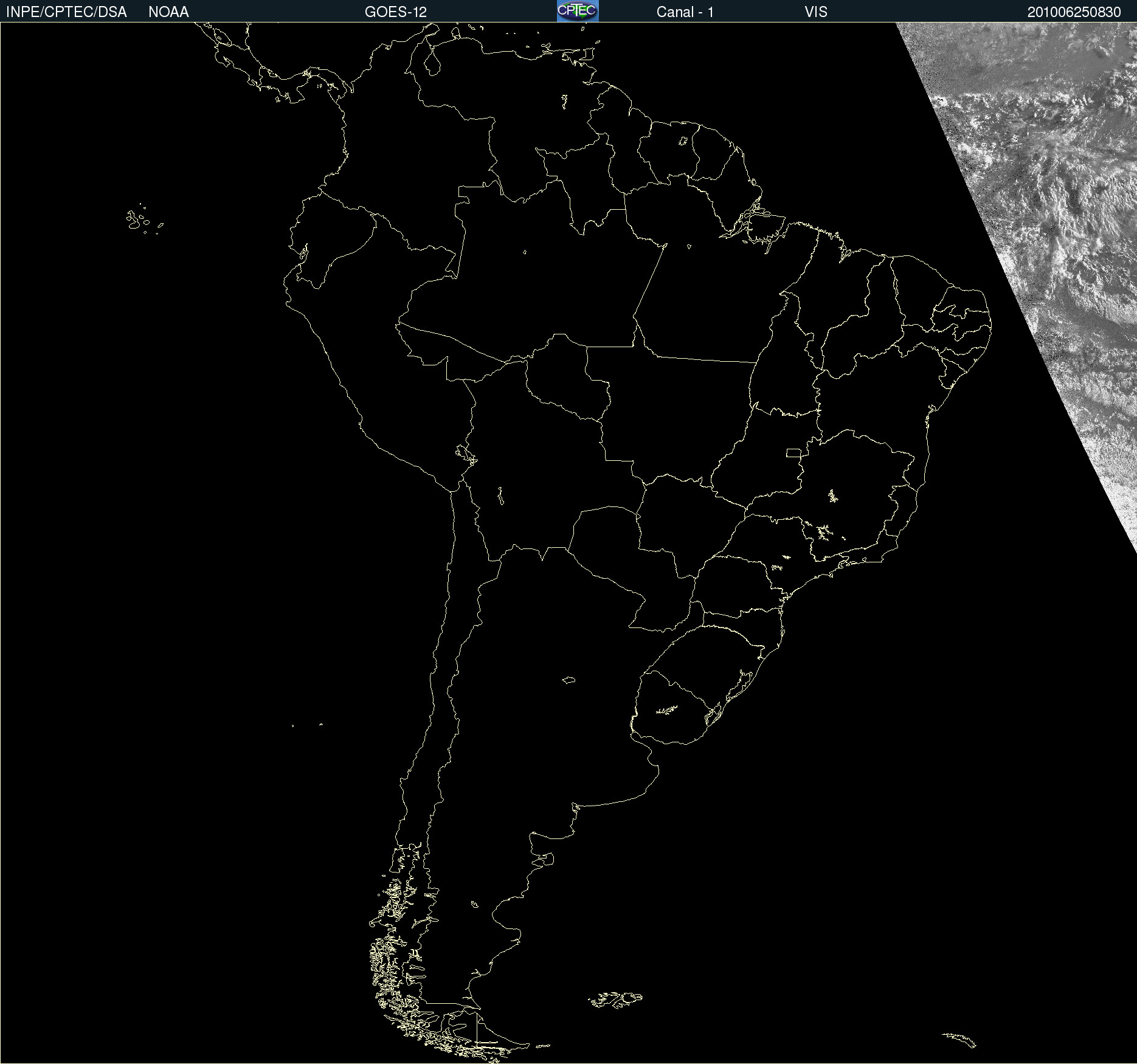
Task: Click the GOES-12 satellite label
Action: 396,12
